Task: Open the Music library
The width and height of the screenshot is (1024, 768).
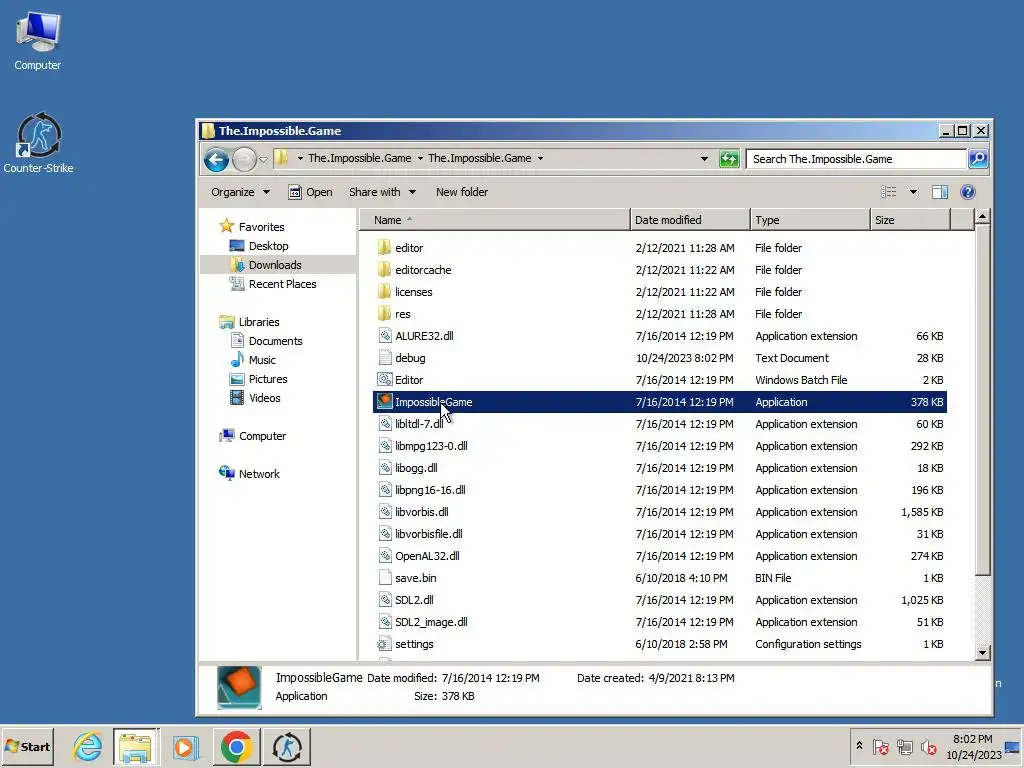Action: [253, 360]
